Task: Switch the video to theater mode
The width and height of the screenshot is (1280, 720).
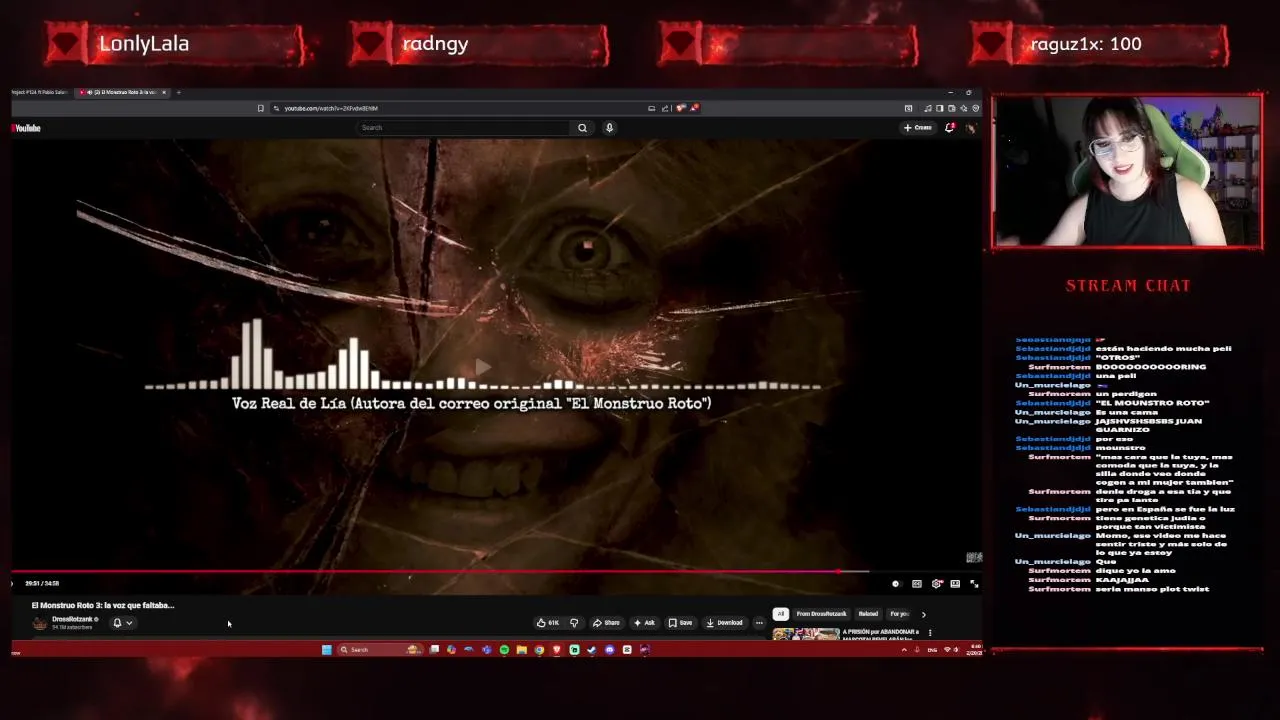Action: [x=955, y=584]
